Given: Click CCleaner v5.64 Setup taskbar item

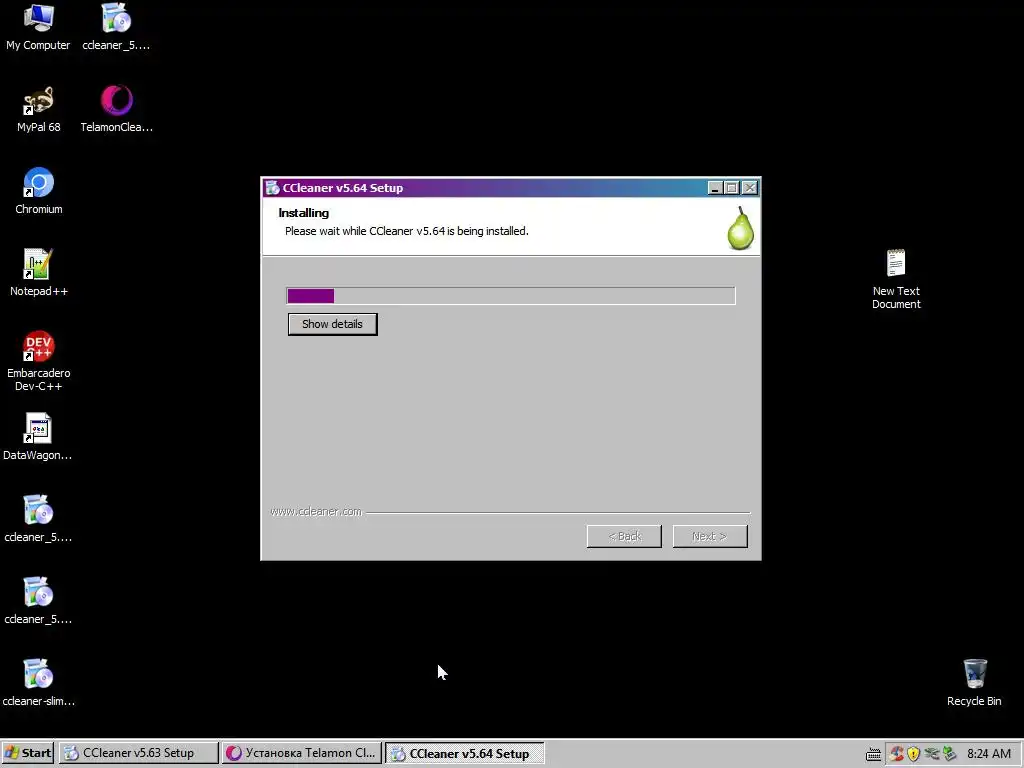Looking at the screenshot, I should coord(464,753).
